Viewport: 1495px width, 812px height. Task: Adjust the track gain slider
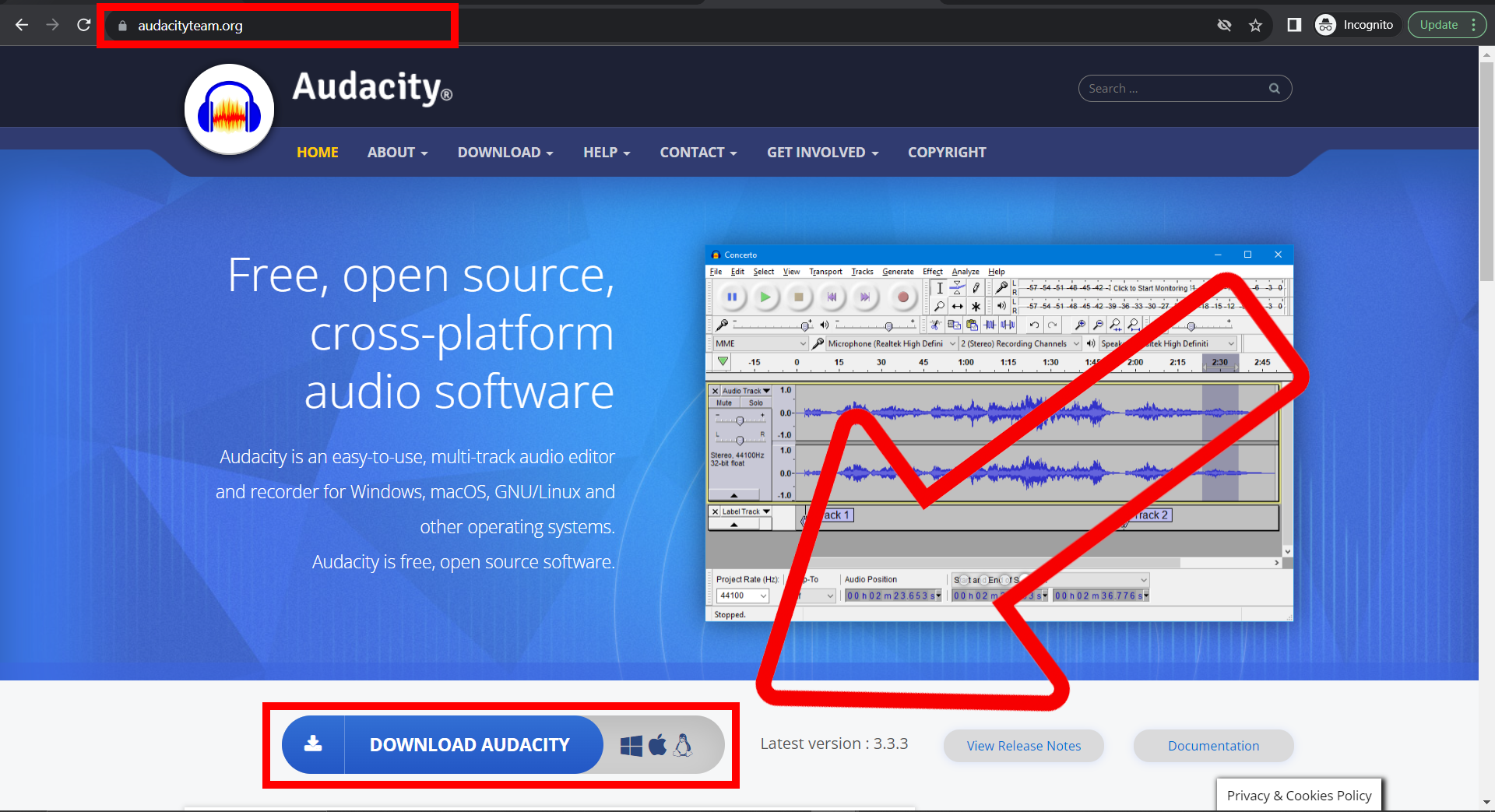pyautogui.click(x=740, y=420)
